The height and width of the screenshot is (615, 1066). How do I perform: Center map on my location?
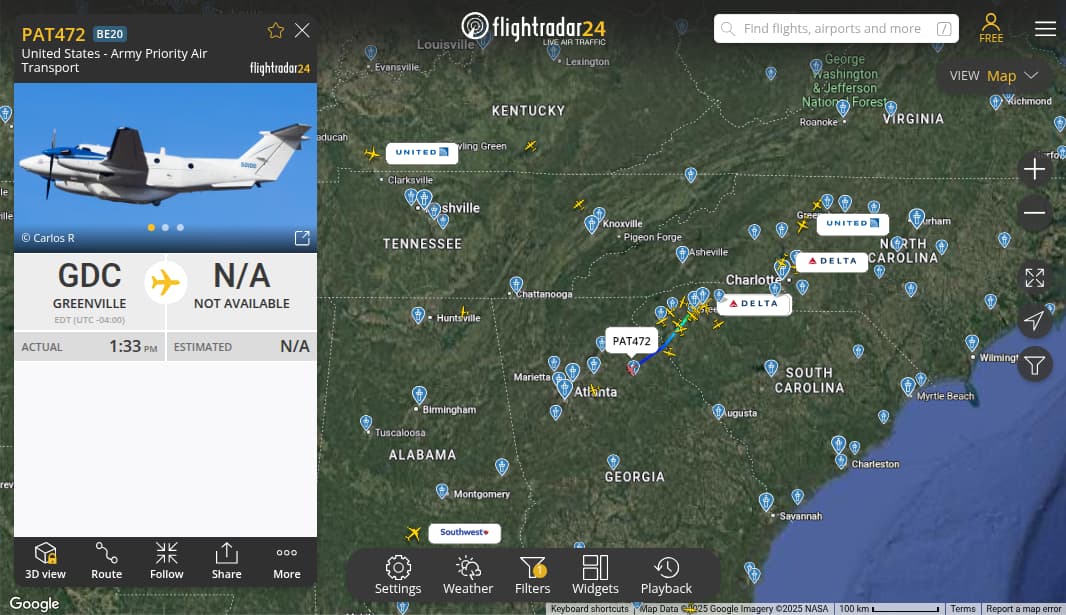pos(1035,320)
